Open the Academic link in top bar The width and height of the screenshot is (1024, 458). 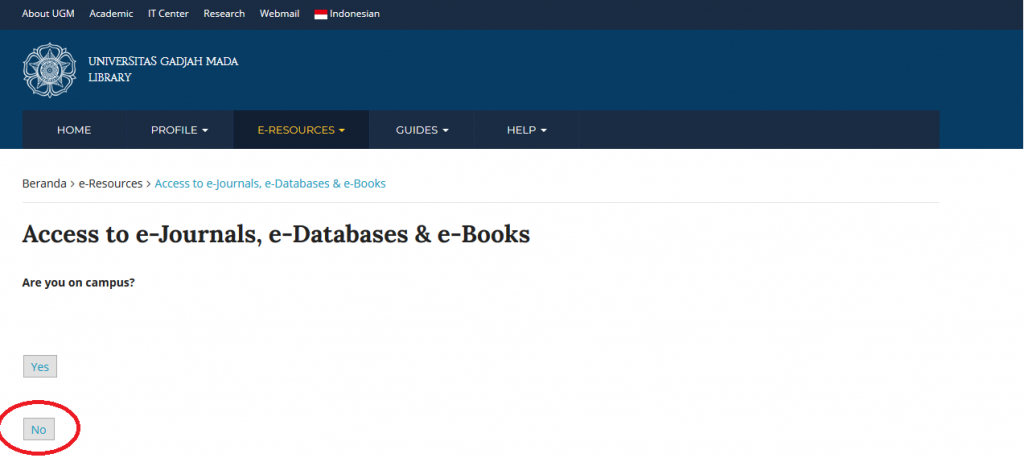[111, 14]
